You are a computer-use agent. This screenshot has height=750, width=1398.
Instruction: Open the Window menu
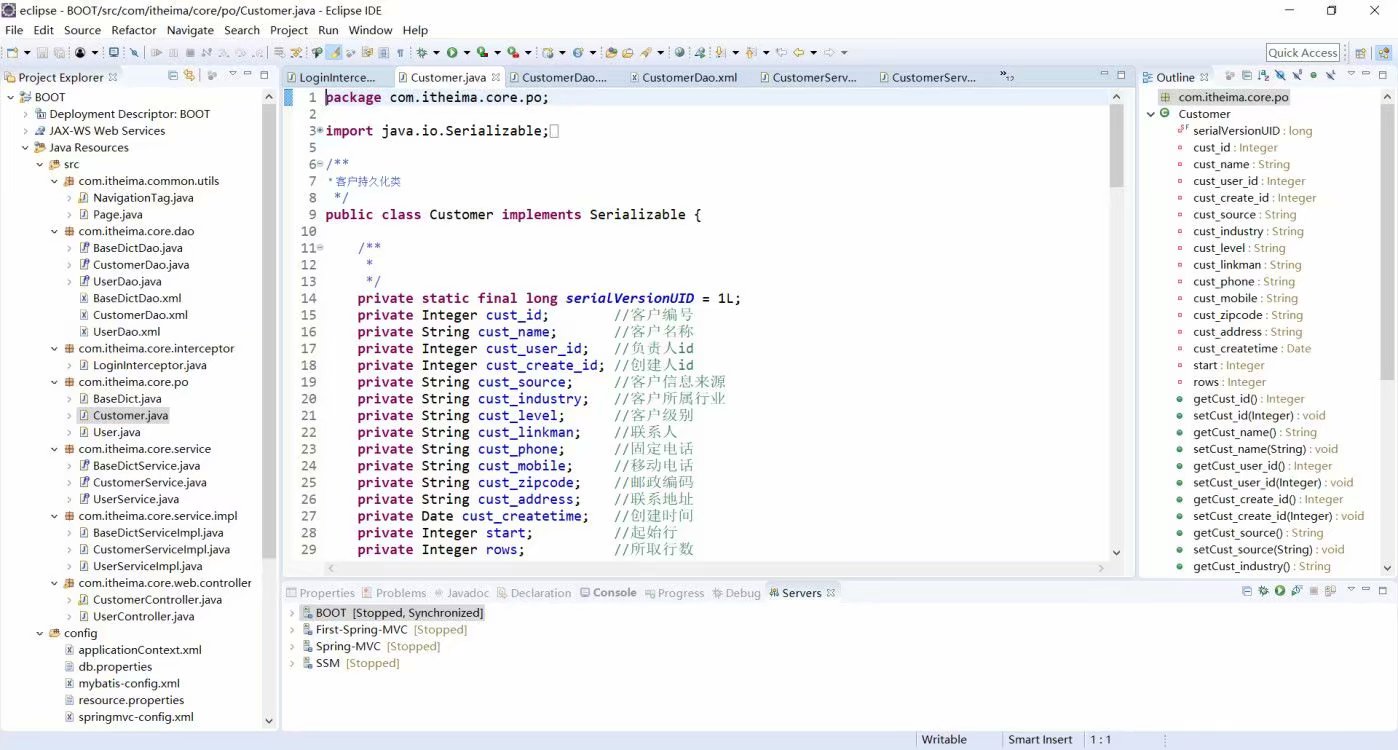[x=370, y=30]
